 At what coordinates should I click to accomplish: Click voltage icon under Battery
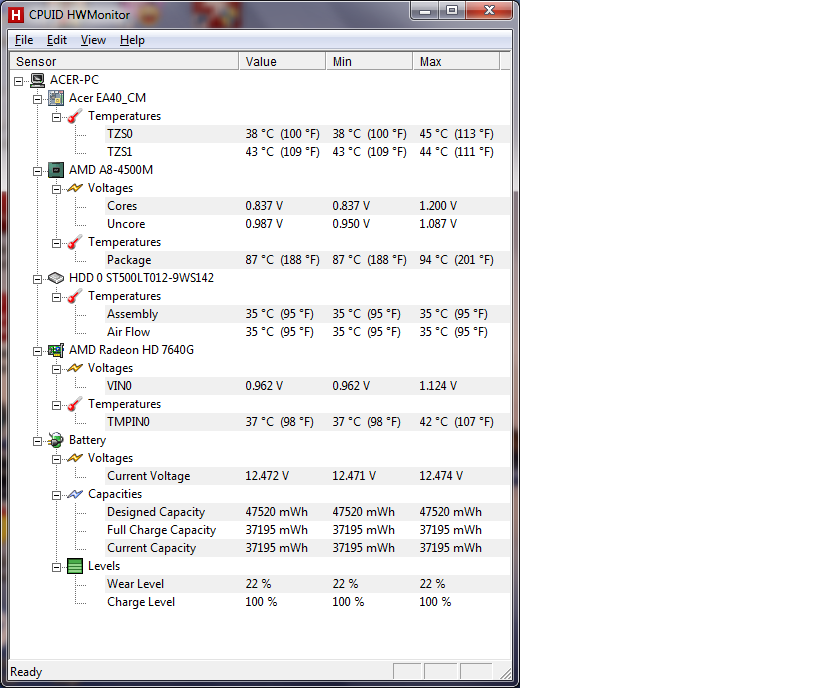pos(75,458)
